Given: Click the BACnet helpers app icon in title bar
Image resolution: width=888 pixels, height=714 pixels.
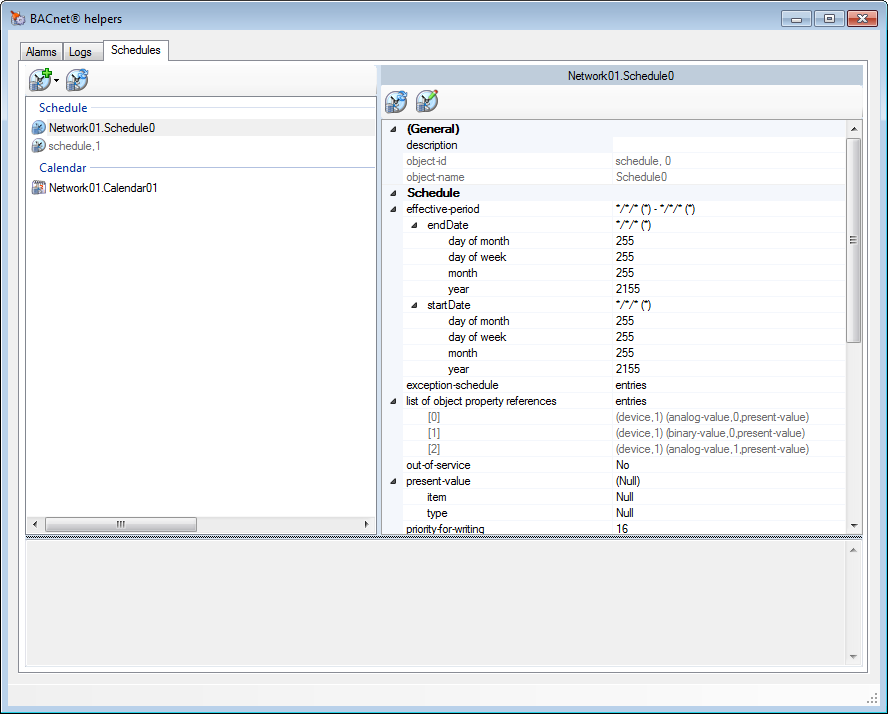Looking at the screenshot, I should (17, 18).
